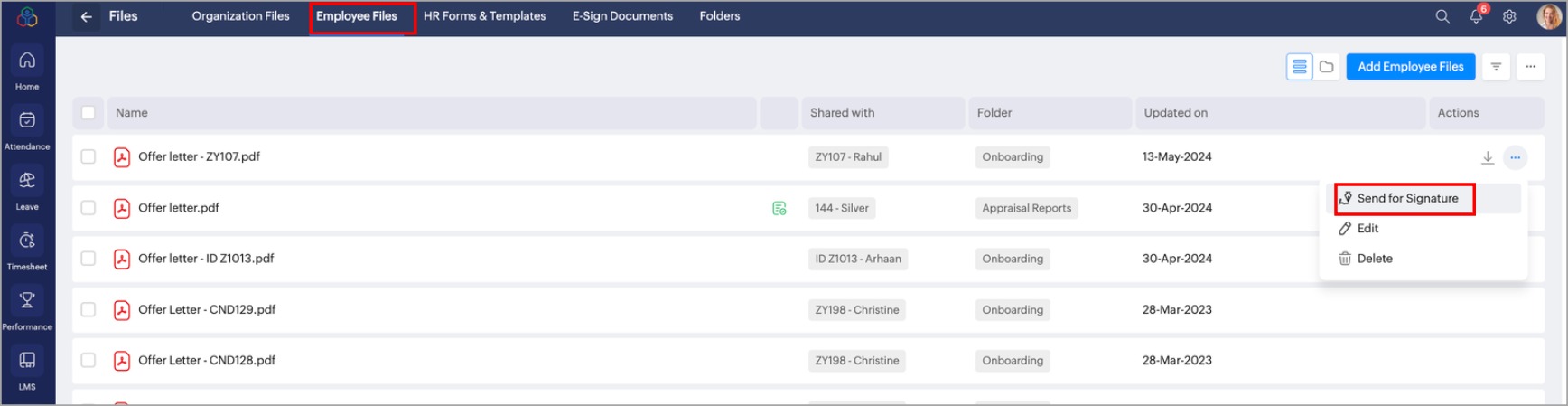The width and height of the screenshot is (1568, 406).
Task: Open file Offer letter - ID Z1013.pdf
Action: (206, 258)
